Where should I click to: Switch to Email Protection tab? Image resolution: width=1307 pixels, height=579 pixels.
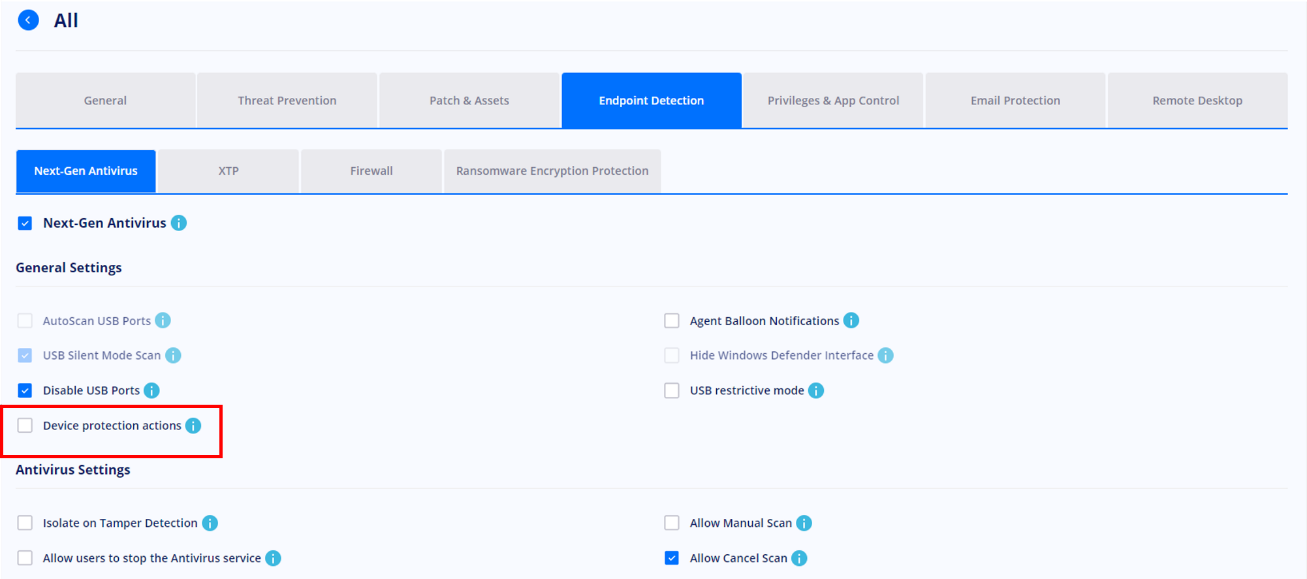coord(1015,100)
